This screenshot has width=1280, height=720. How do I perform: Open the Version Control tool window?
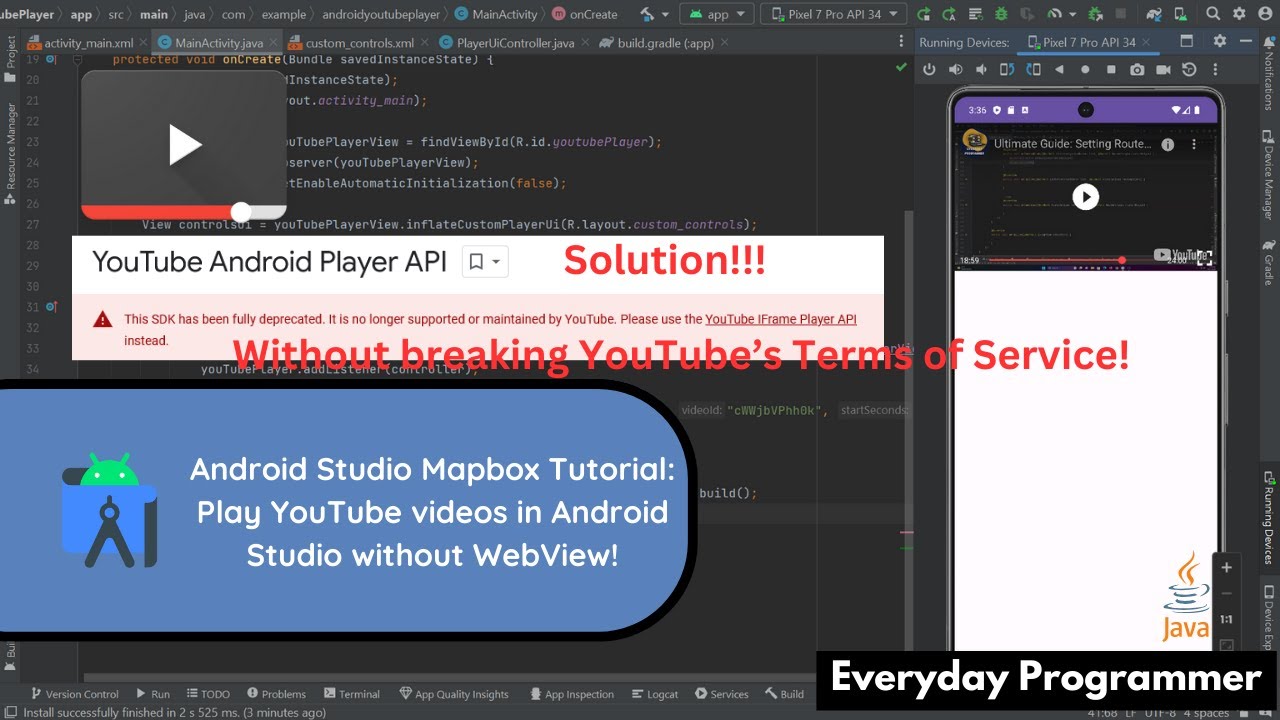[x=75, y=694]
